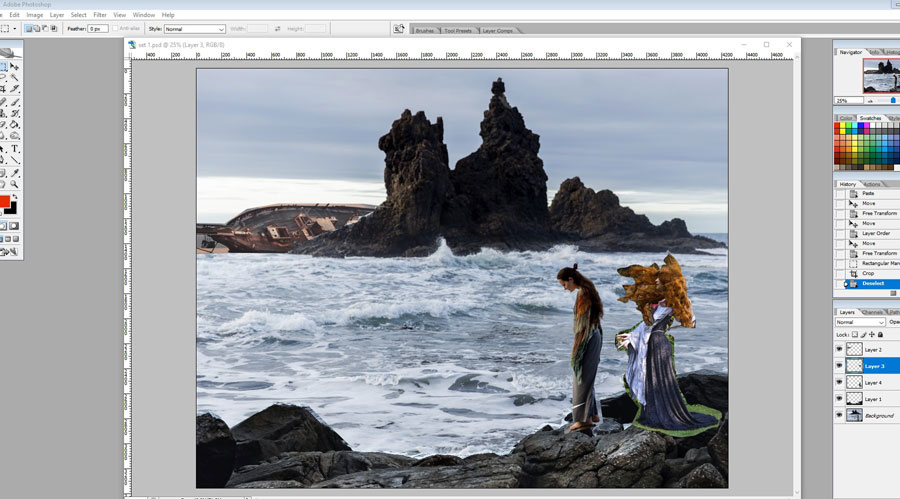This screenshot has height=499, width=900.
Task: Hide Layer 2 visibility eye
Action: (x=839, y=349)
